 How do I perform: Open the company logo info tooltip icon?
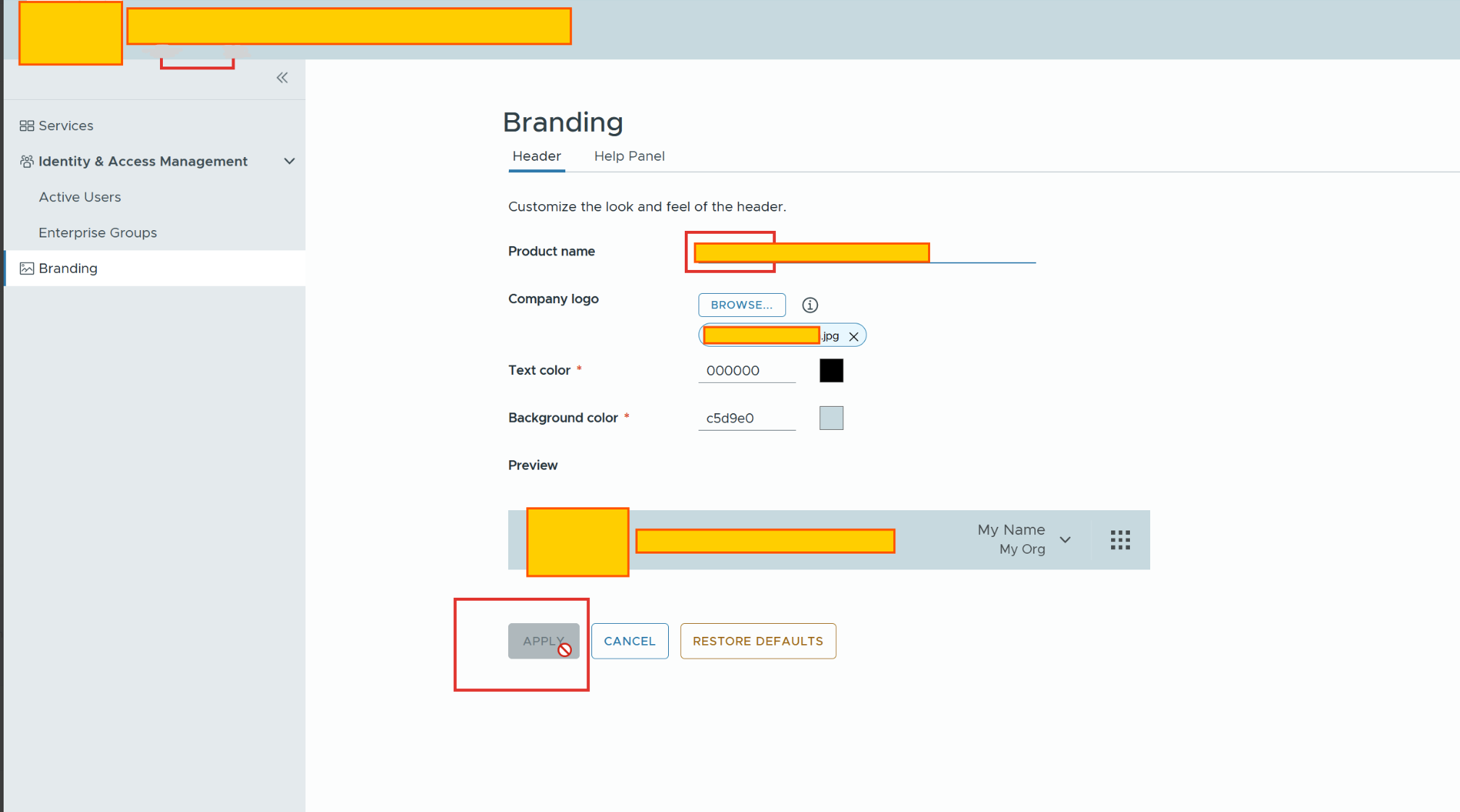tap(810, 305)
